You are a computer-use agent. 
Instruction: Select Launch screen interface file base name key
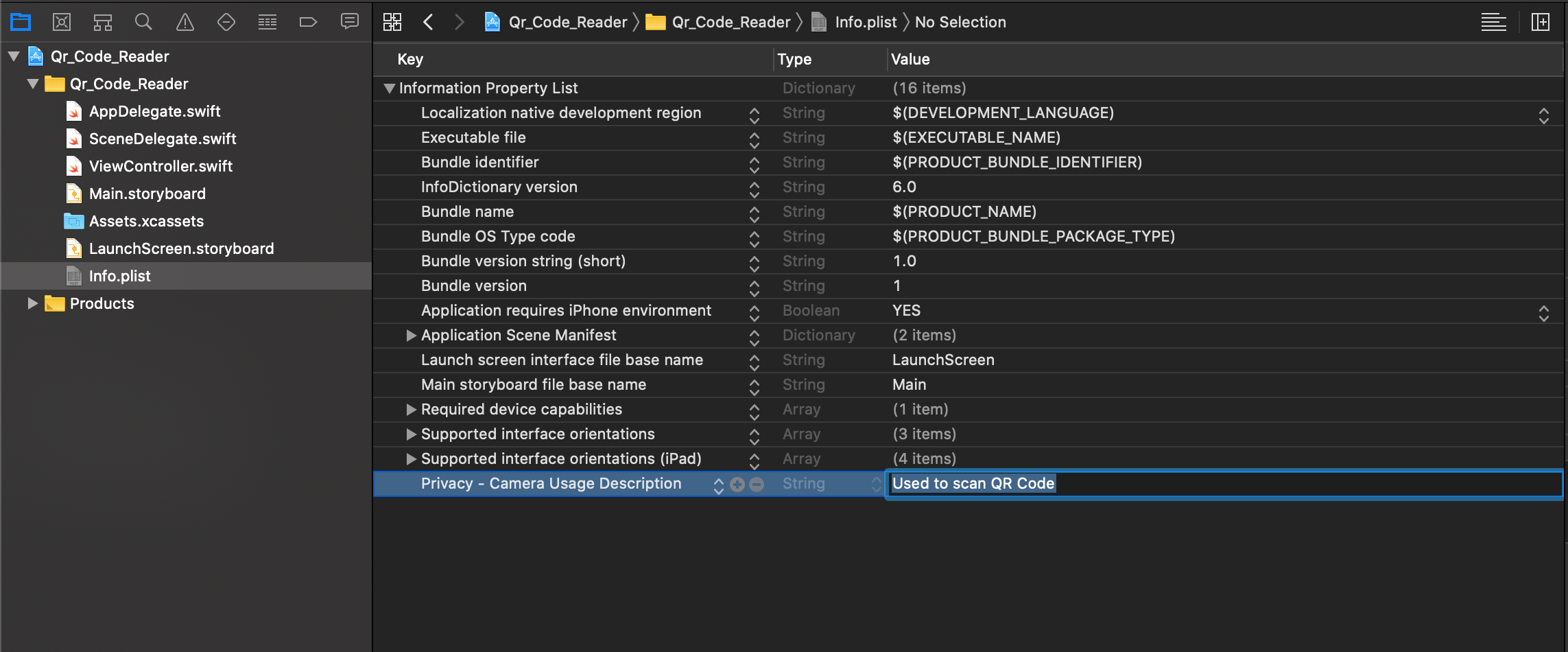tap(562, 360)
